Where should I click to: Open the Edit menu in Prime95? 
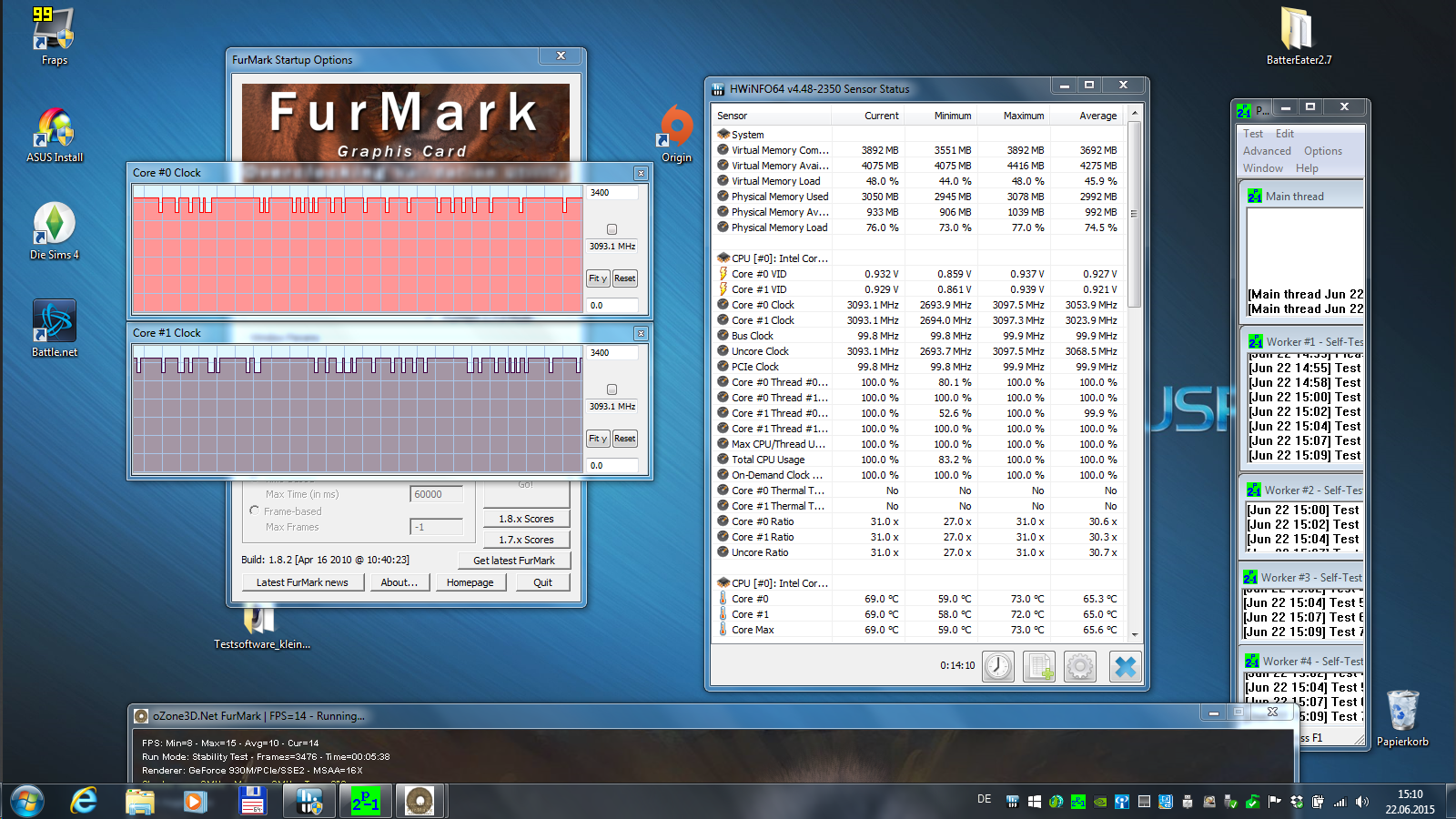[x=1284, y=134]
